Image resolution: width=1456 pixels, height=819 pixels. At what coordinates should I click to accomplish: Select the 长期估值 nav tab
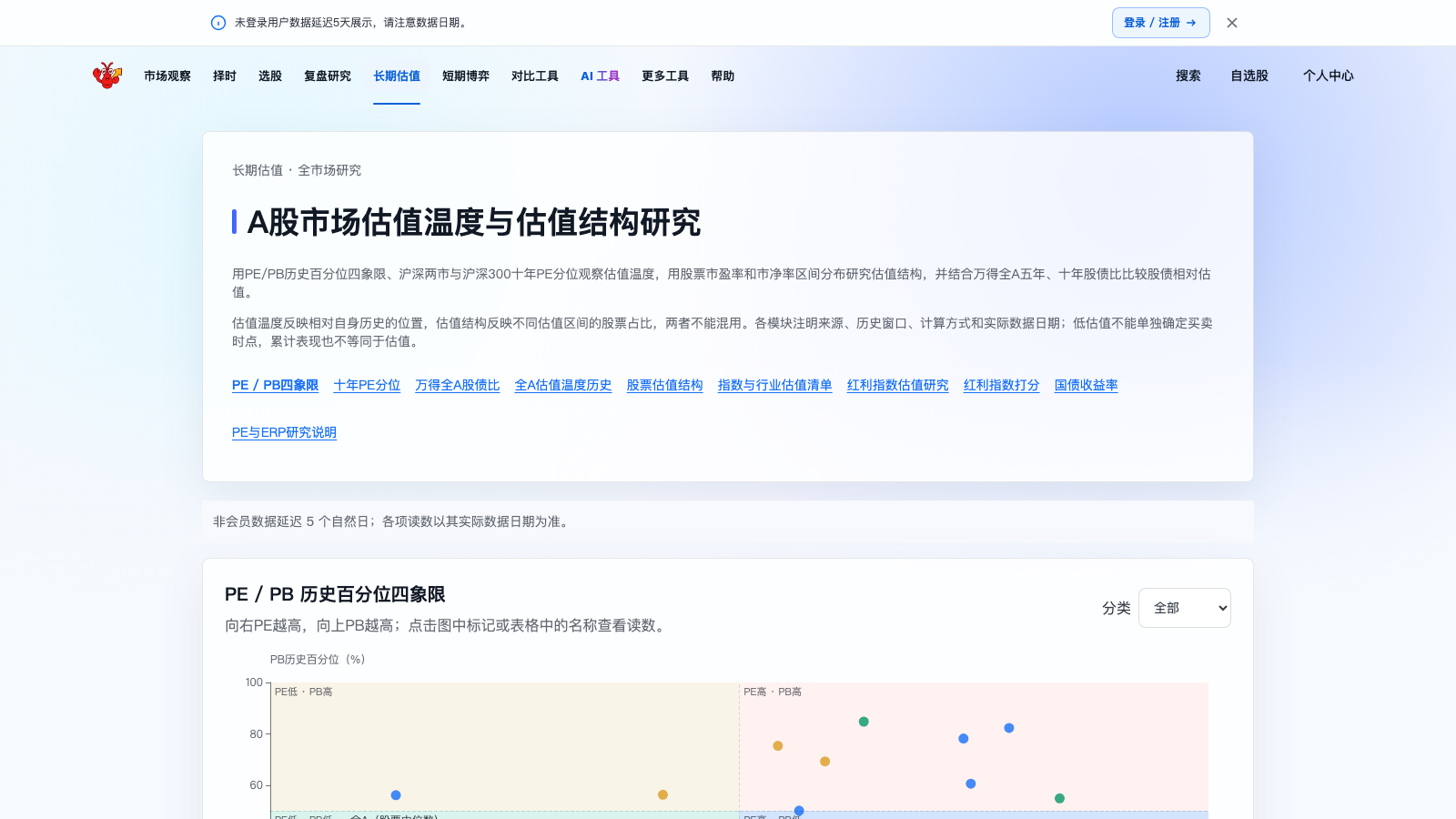point(397,76)
